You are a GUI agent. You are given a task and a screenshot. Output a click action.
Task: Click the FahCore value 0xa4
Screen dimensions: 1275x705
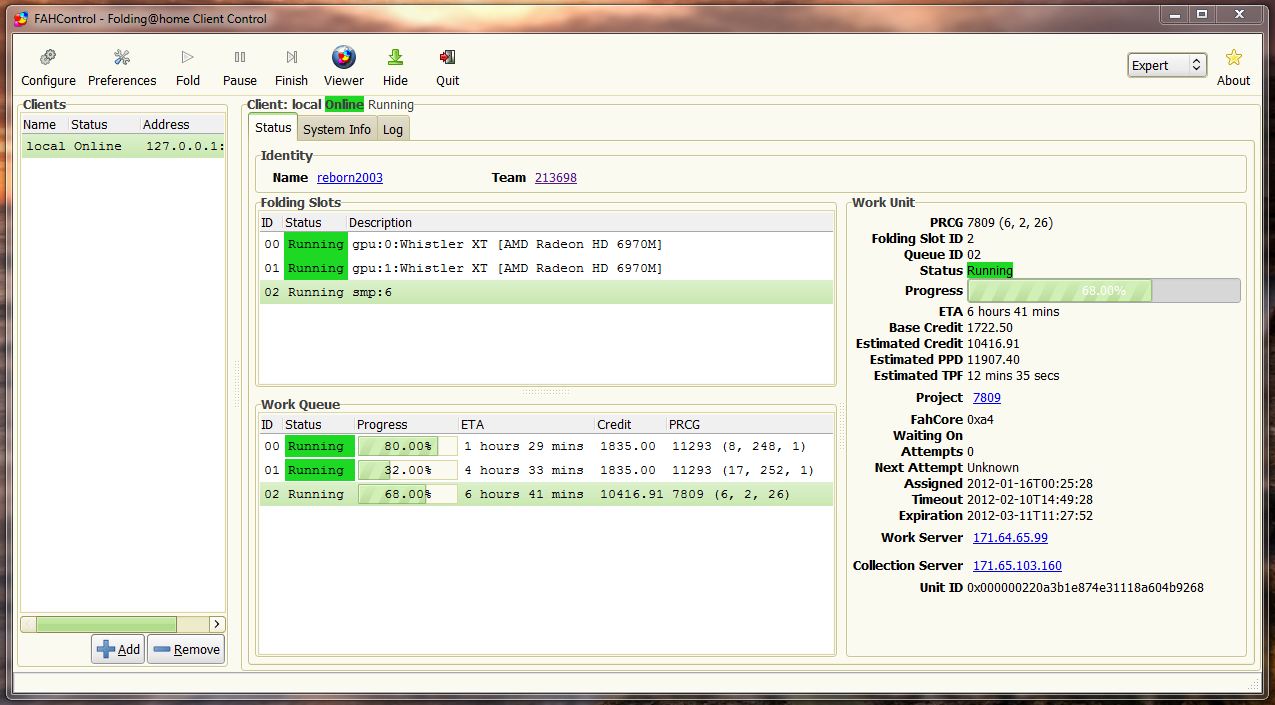pyautogui.click(x=980, y=419)
